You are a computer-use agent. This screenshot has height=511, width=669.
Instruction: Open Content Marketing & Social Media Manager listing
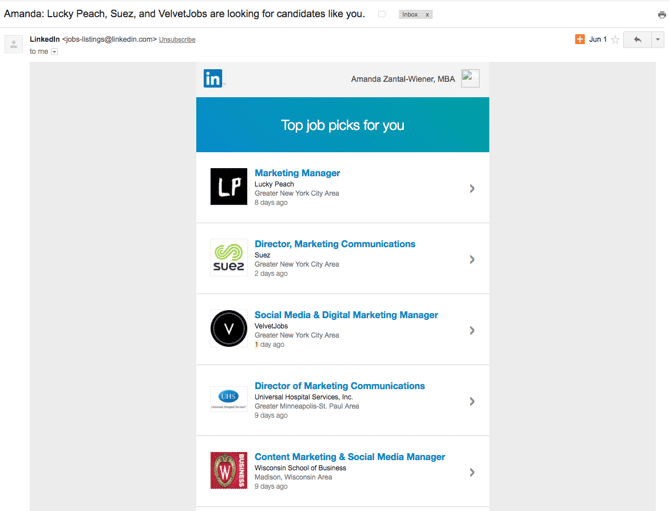click(x=349, y=457)
